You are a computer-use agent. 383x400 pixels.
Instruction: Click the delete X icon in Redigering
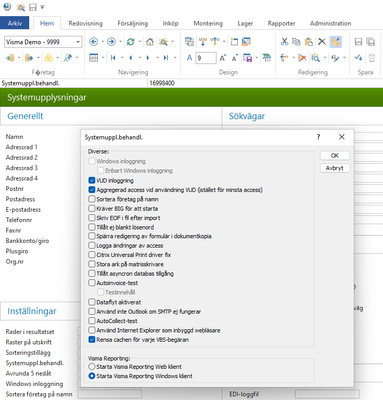click(x=322, y=42)
